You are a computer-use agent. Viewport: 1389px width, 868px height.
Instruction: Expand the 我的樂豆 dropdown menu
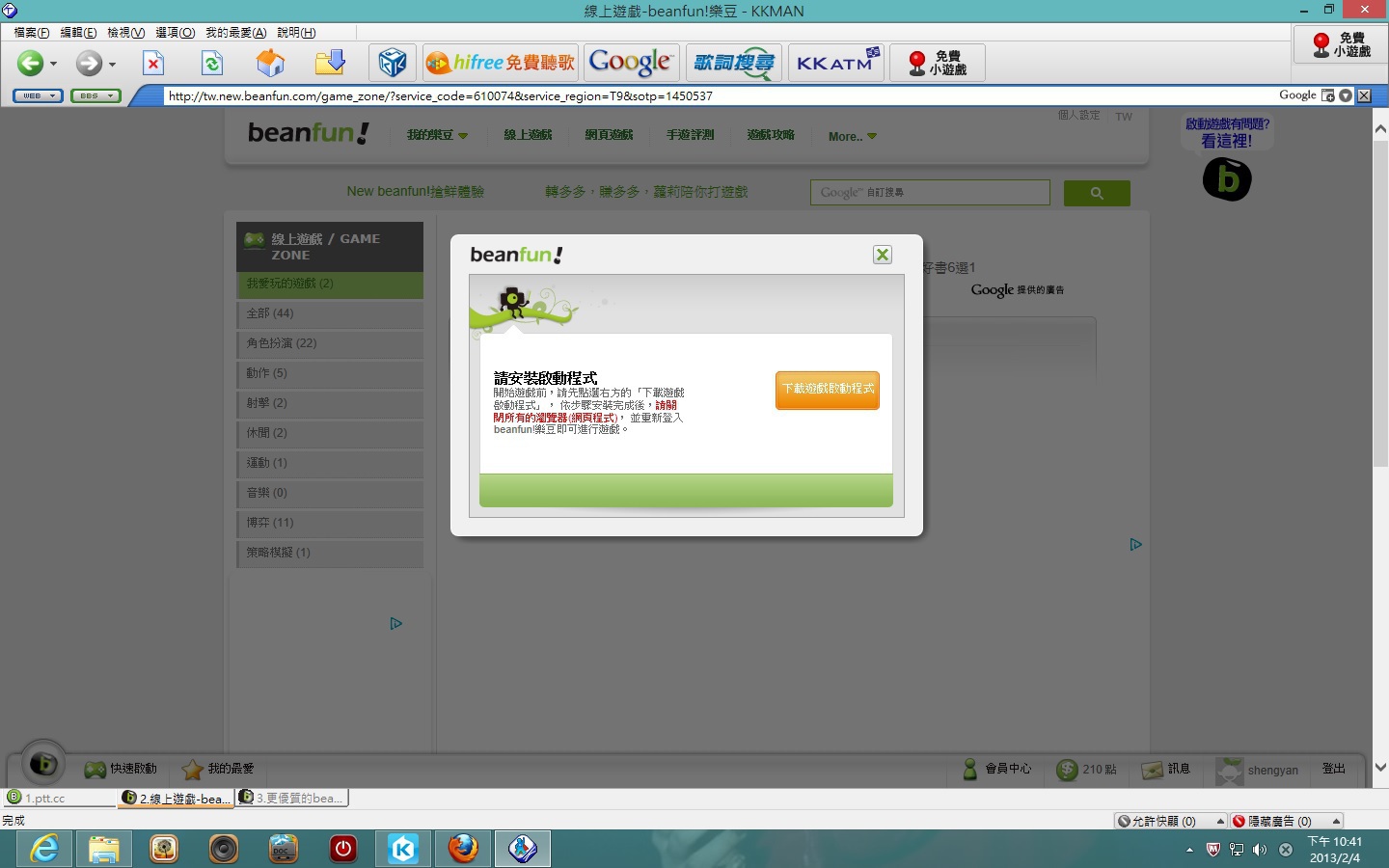[437, 135]
